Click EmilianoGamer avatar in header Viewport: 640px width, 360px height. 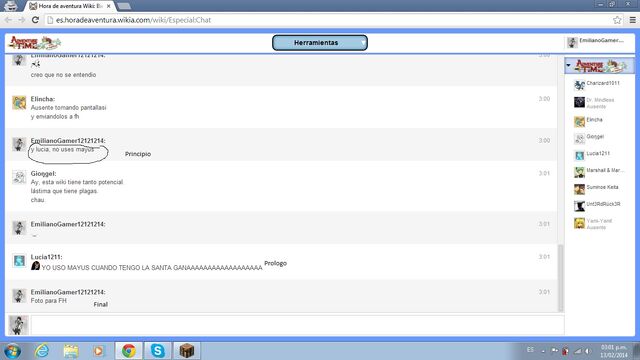pyautogui.click(x=572, y=42)
